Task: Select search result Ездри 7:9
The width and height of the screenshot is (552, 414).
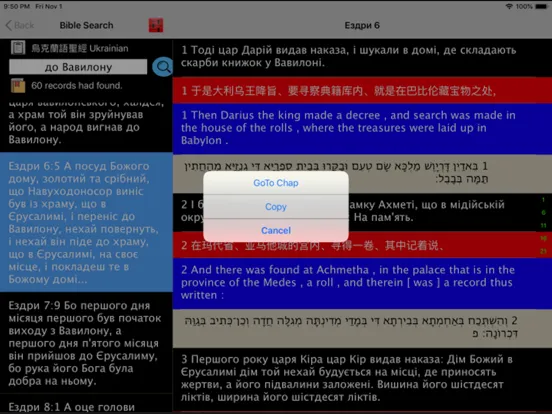Action: (86, 343)
